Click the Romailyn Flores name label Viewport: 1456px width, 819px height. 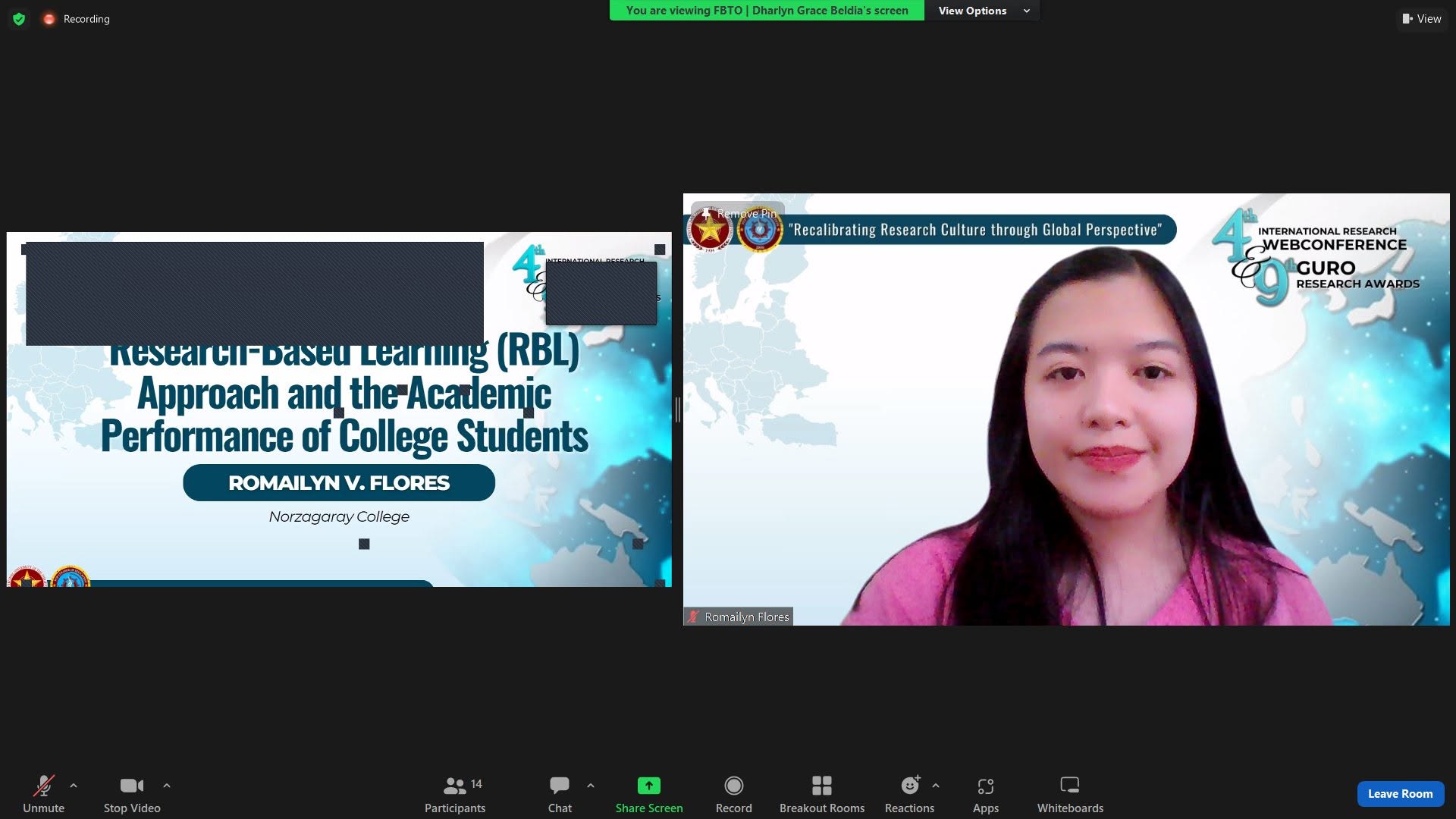tap(739, 617)
